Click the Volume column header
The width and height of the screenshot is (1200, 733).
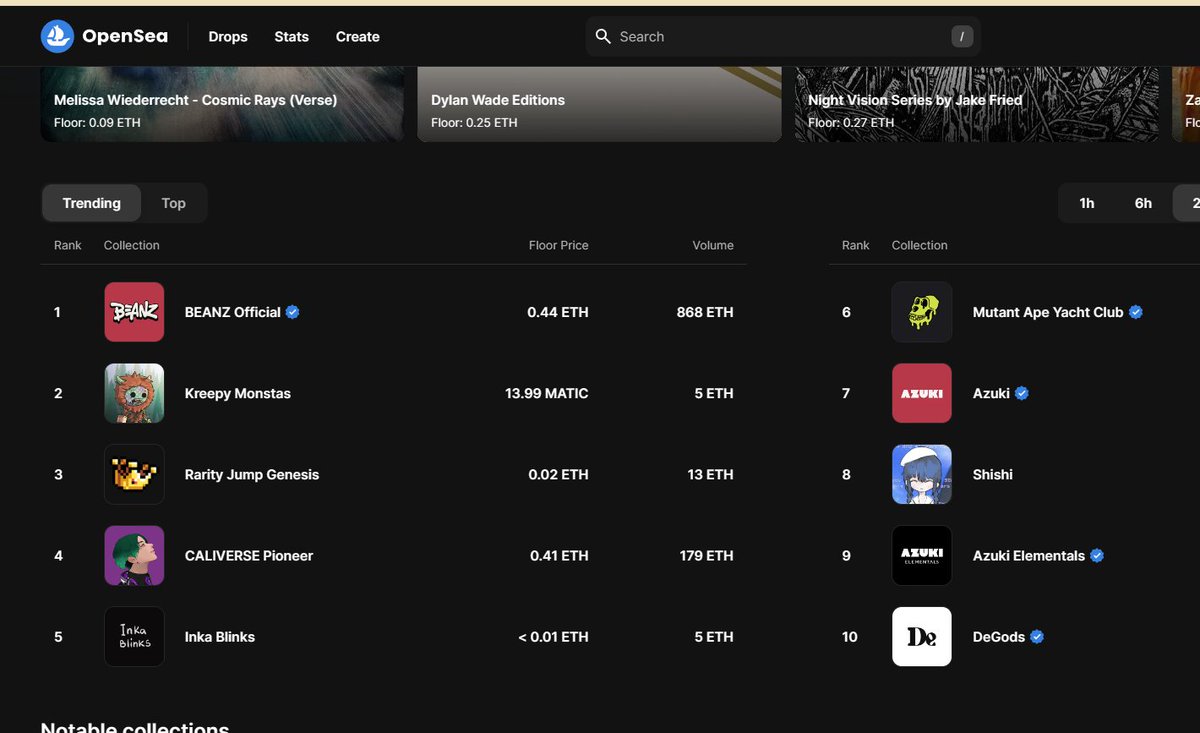point(713,245)
